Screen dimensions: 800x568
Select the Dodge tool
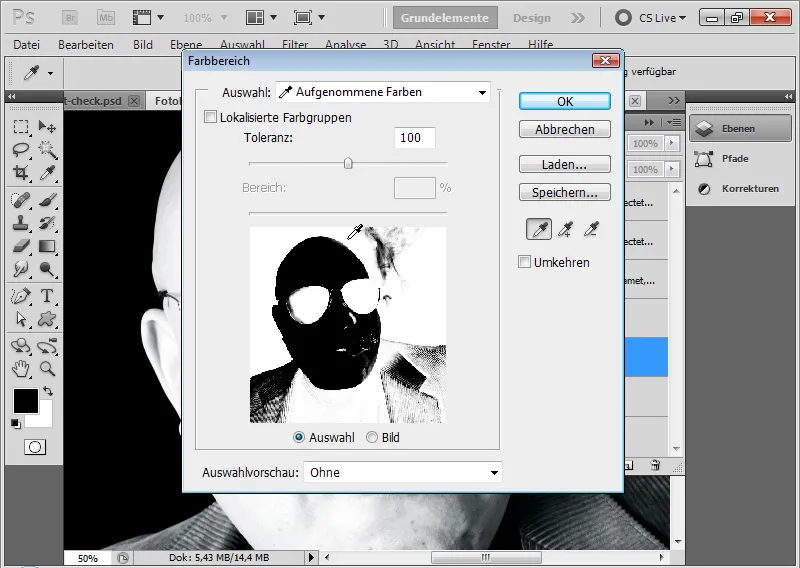click(x=47, y=269)
